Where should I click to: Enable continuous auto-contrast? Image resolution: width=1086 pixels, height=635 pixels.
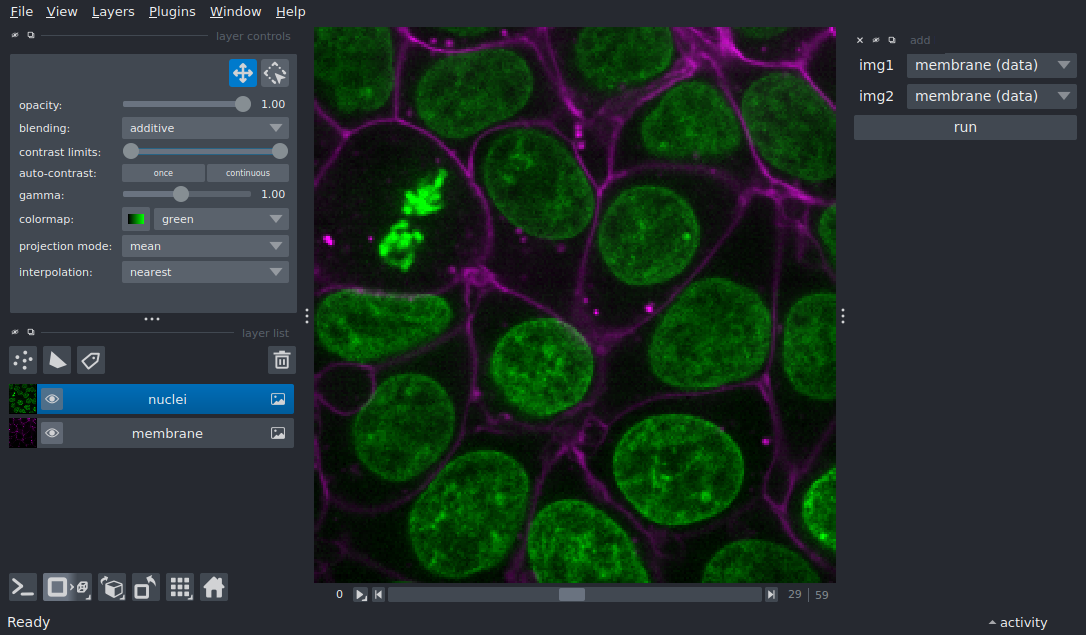tap(247, 173)
